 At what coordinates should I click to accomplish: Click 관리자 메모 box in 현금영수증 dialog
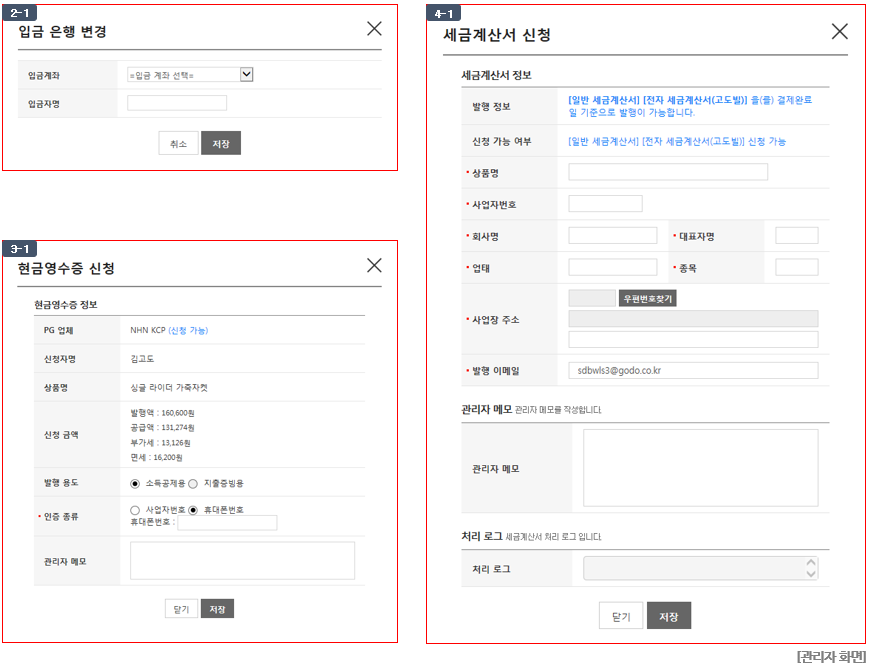242,561
